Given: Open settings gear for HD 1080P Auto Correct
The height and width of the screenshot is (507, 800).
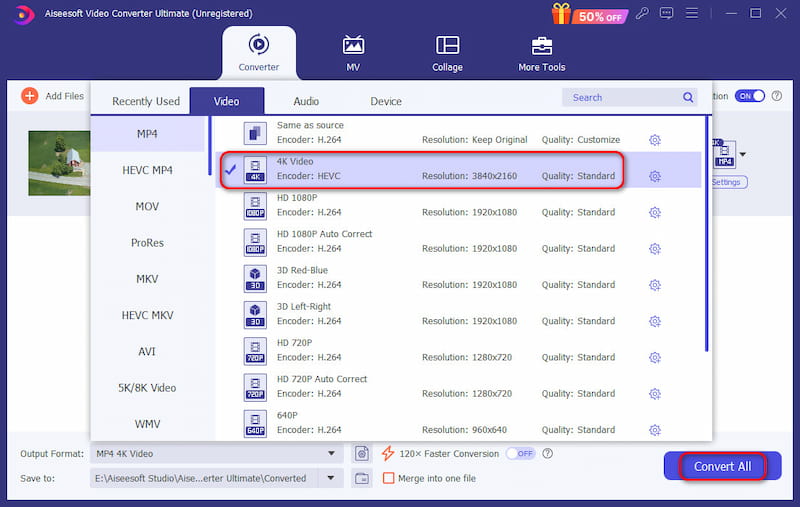Looking at the screenshot, I should [x=655, y=249].
